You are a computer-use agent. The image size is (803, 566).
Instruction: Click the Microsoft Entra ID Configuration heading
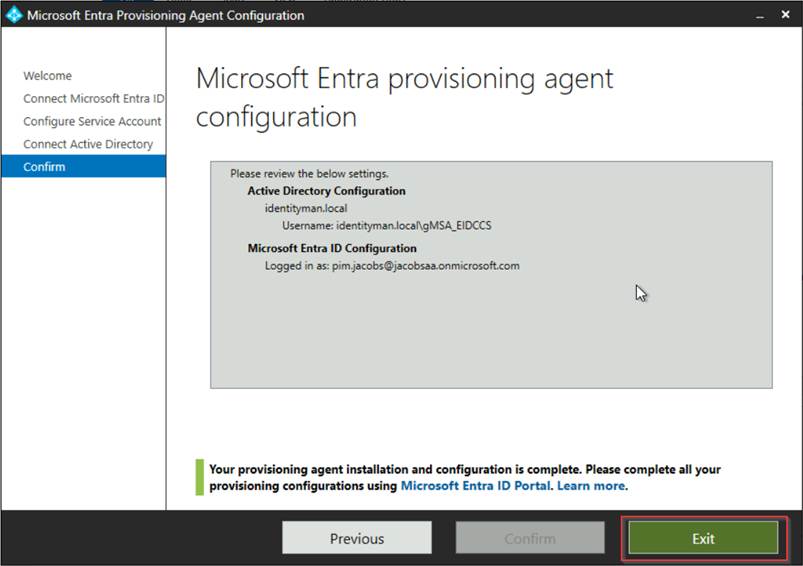(332, 248)
